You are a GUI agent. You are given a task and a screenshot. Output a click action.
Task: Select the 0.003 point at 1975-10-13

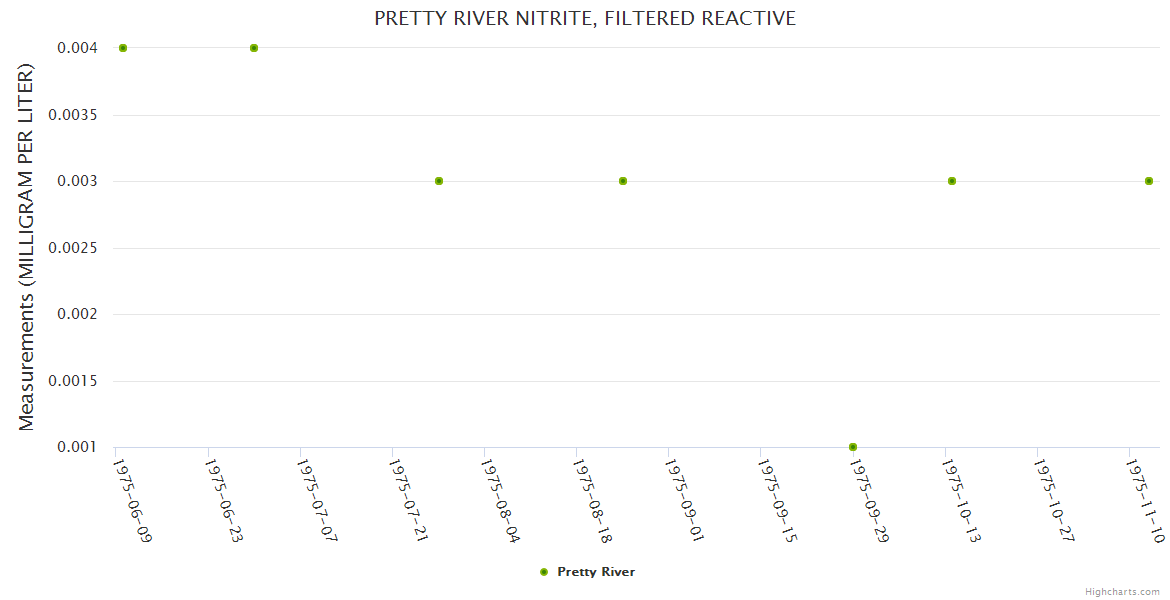point(952,181)
